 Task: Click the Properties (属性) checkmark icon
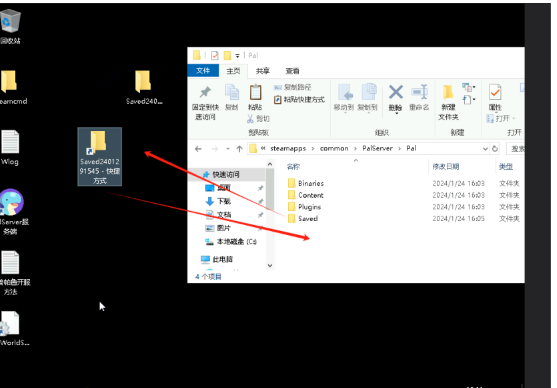[495, 92]
